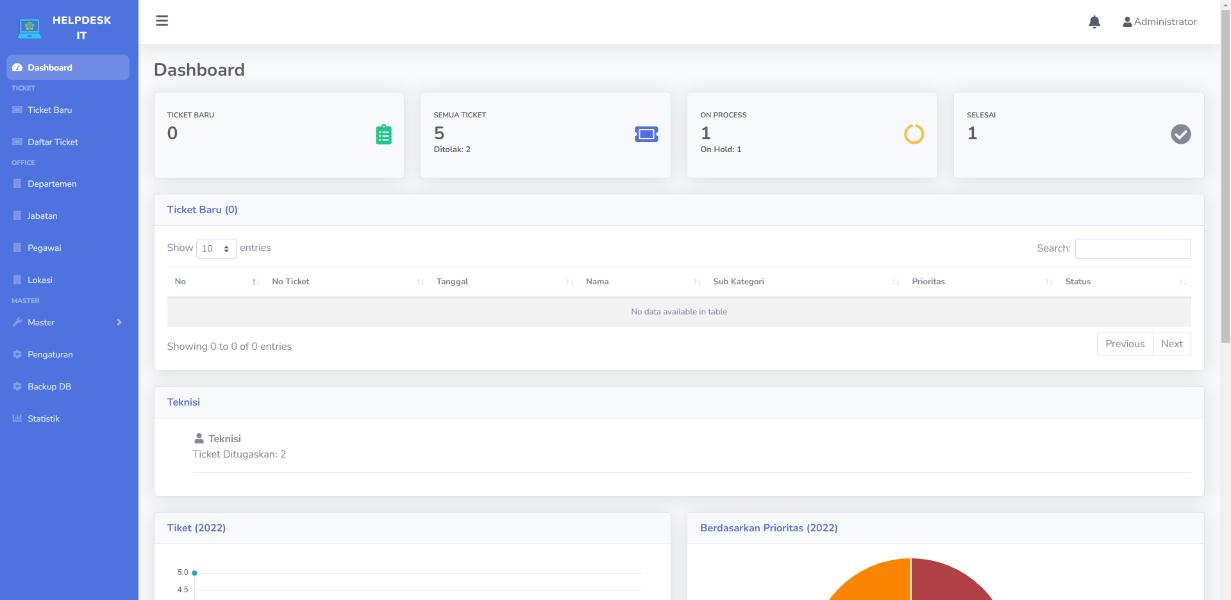Click the Teknisi person icon
This screenshot has height=600, width=1231.
pos(198,439)
